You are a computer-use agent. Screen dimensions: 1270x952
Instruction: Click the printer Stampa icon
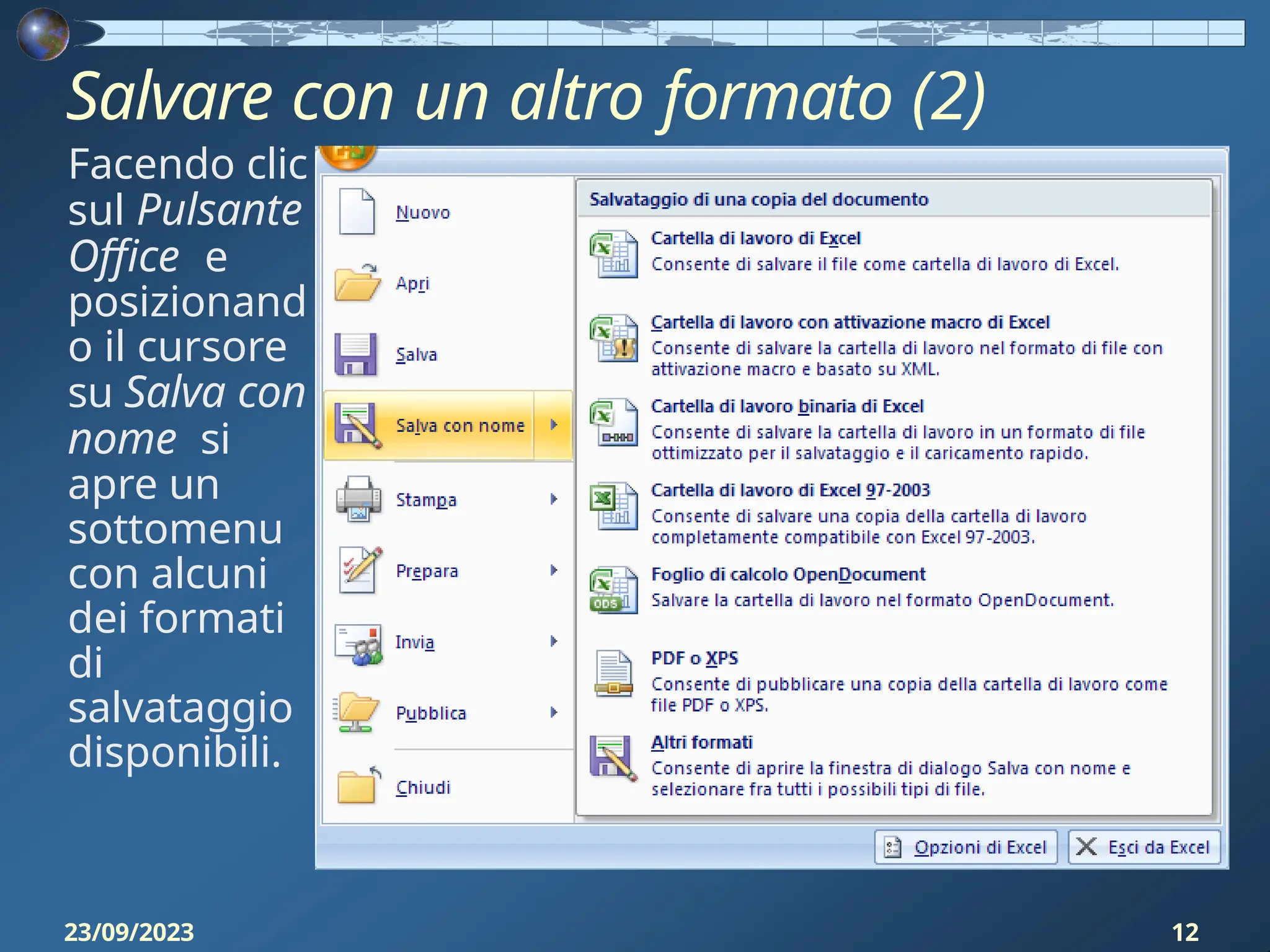(x=358, y=499)
